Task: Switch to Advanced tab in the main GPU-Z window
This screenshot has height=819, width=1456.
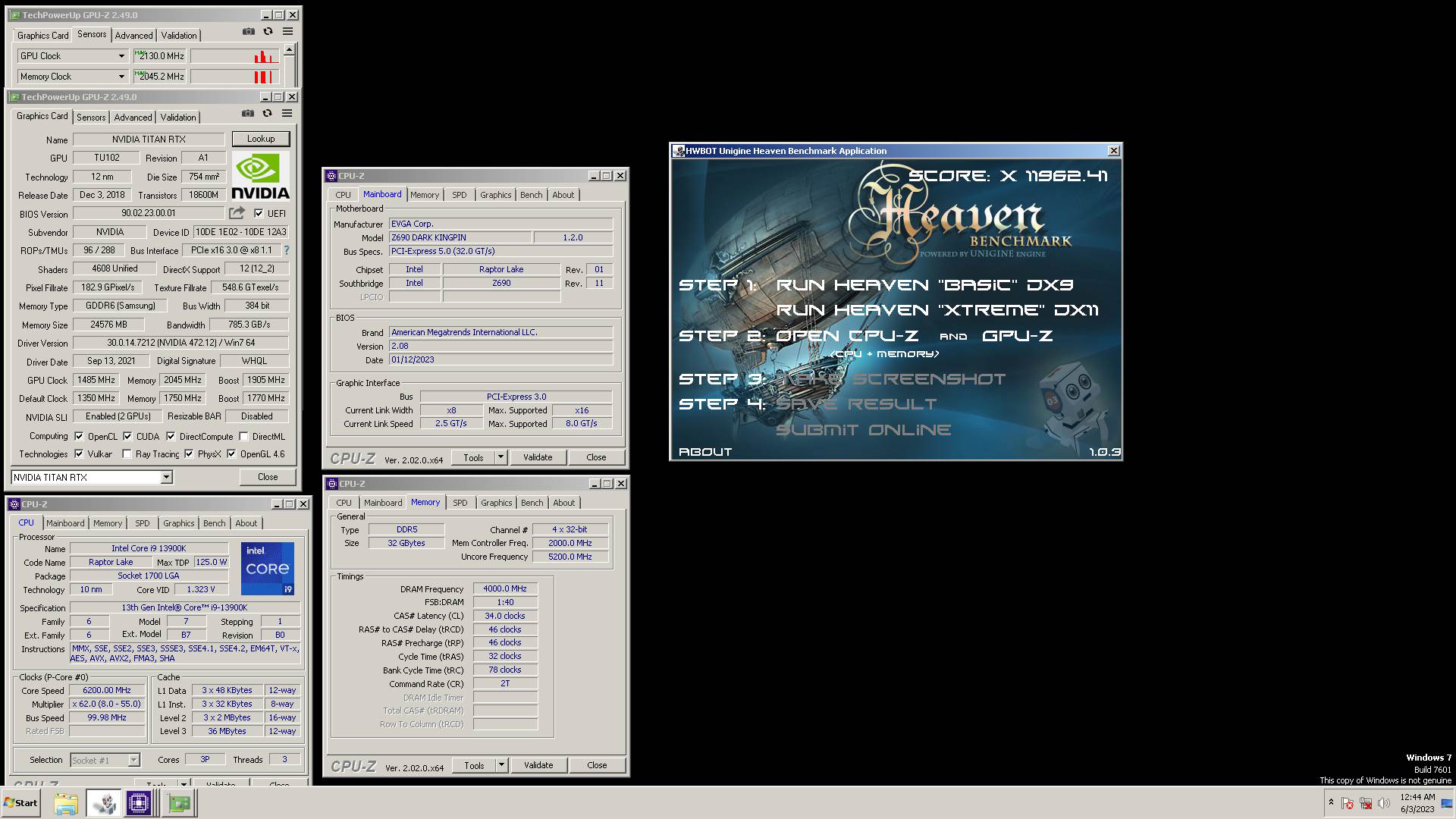Action: point(133,118)
